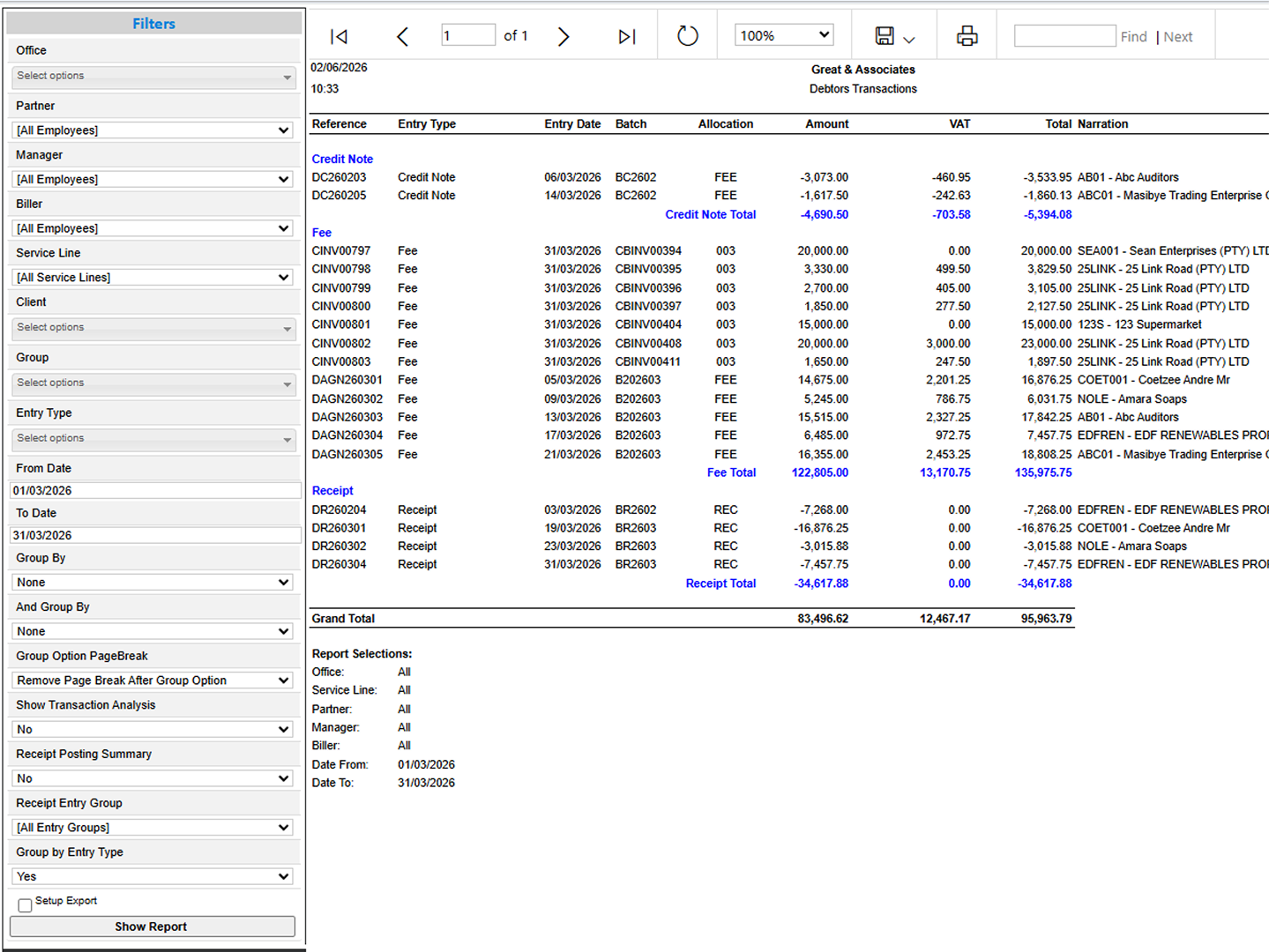The height and width of the screenshot is (952, 1269).
Task: Open the Group by Entry Type dropdown
Action: 153,877
